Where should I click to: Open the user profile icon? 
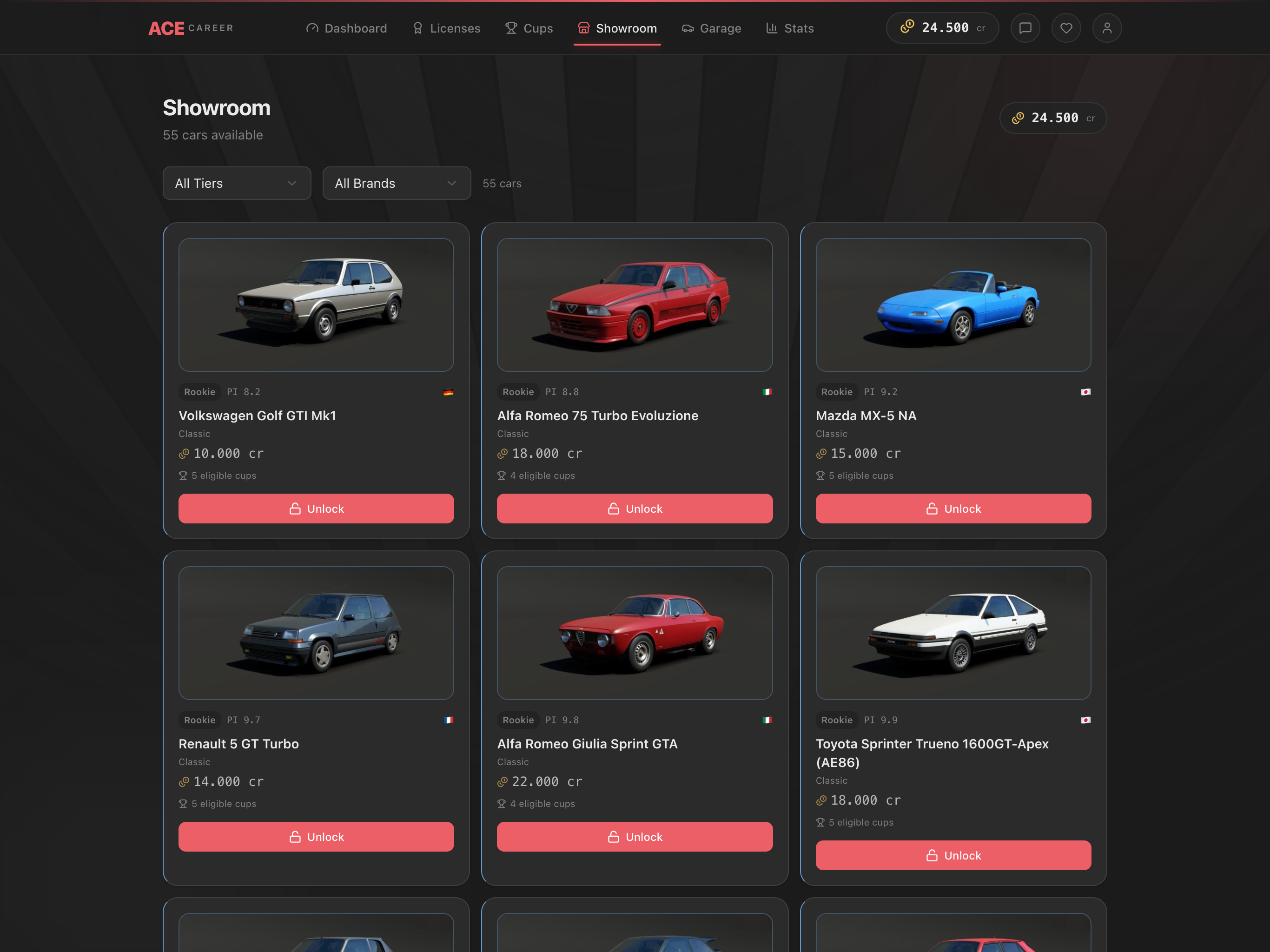[1107, 27]
